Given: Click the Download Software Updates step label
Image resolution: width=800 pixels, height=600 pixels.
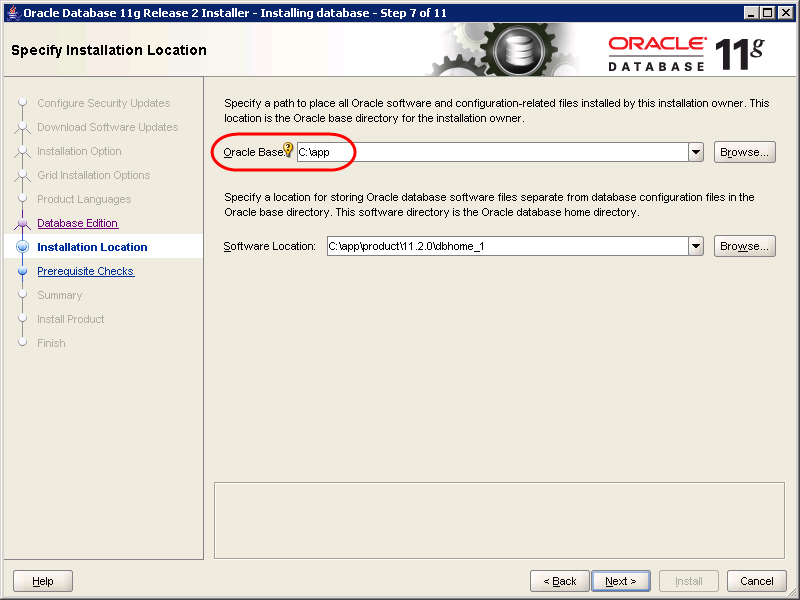Looking at the screenshot, I should pyautogui.click(x=108, y=127).
